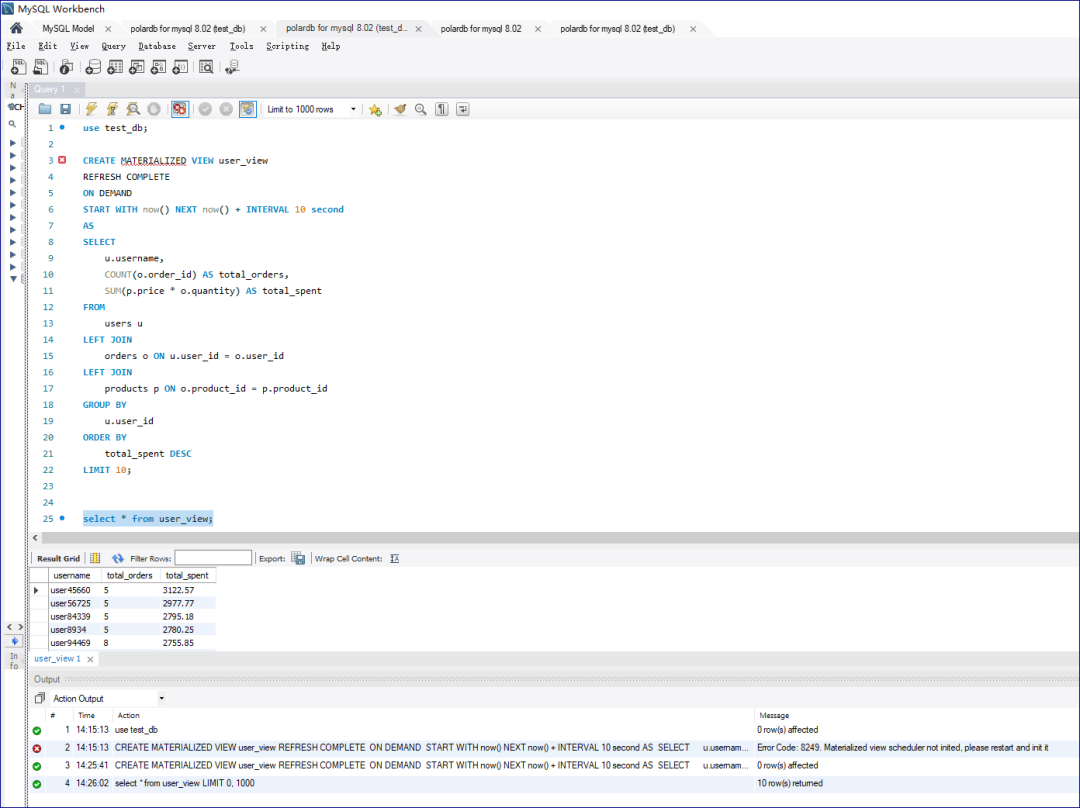Click the Filter Rows input field
Screen dimensions: 1080x808
coord(215,558)
